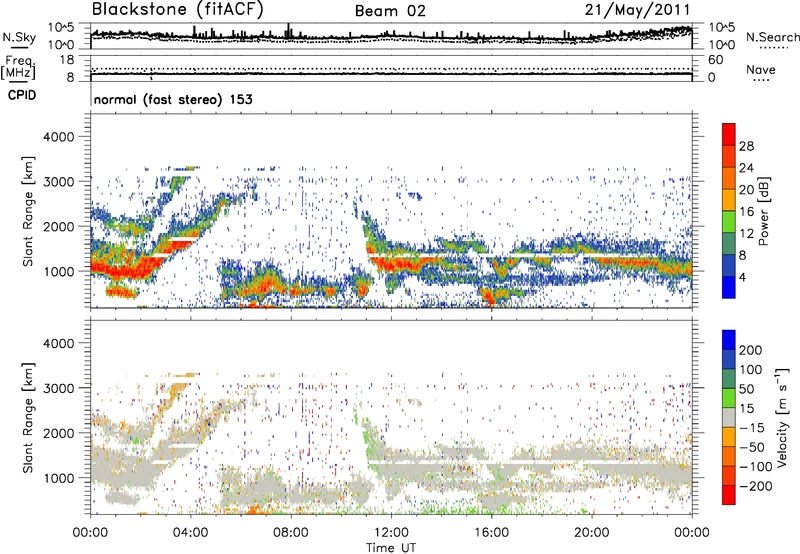The image size is (800, 554).
Task: Click the '08:00' time axis tick label
Action: [x=291, y=533]
